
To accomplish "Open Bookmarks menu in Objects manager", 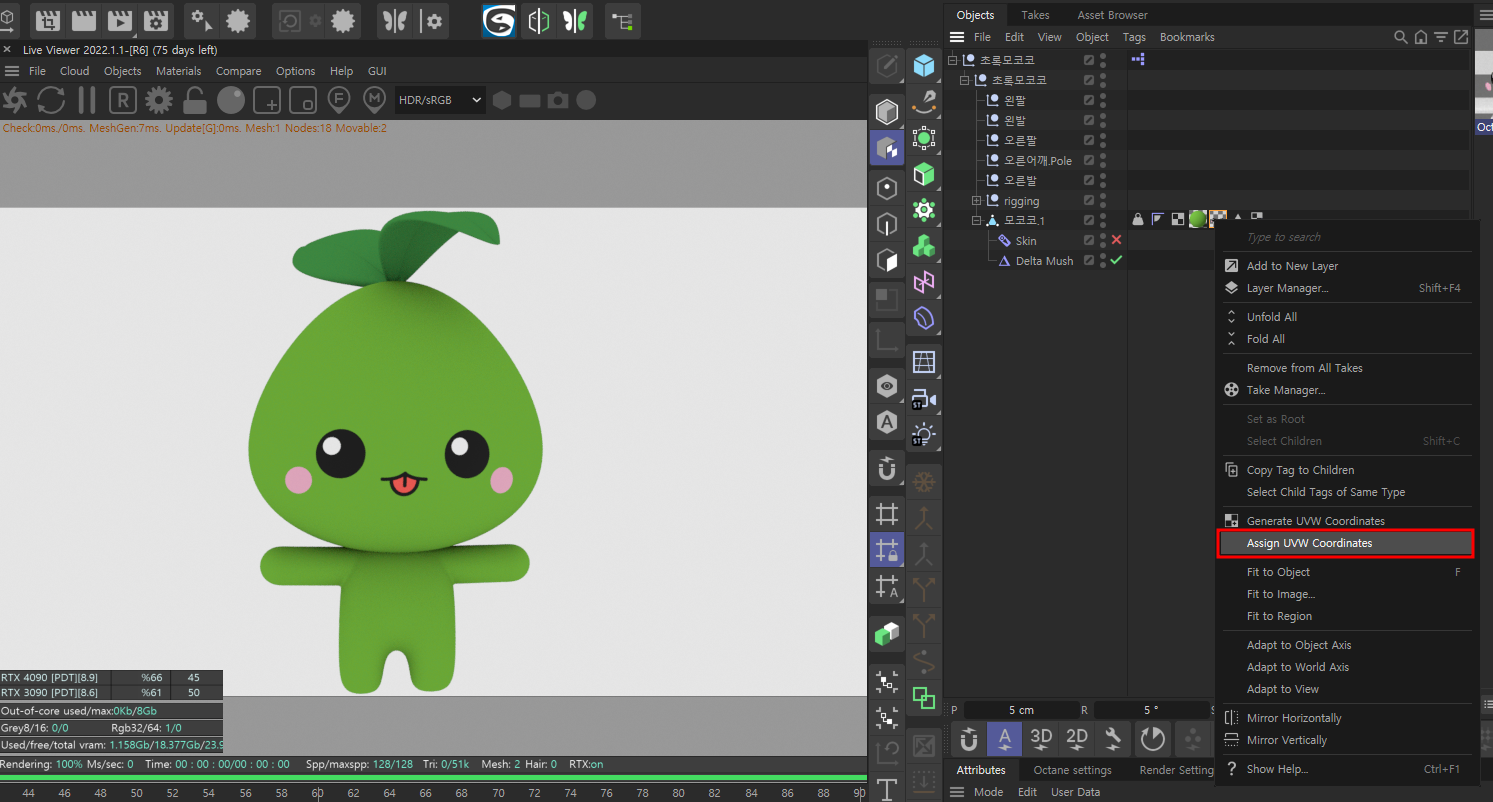I will point(1187,37).
